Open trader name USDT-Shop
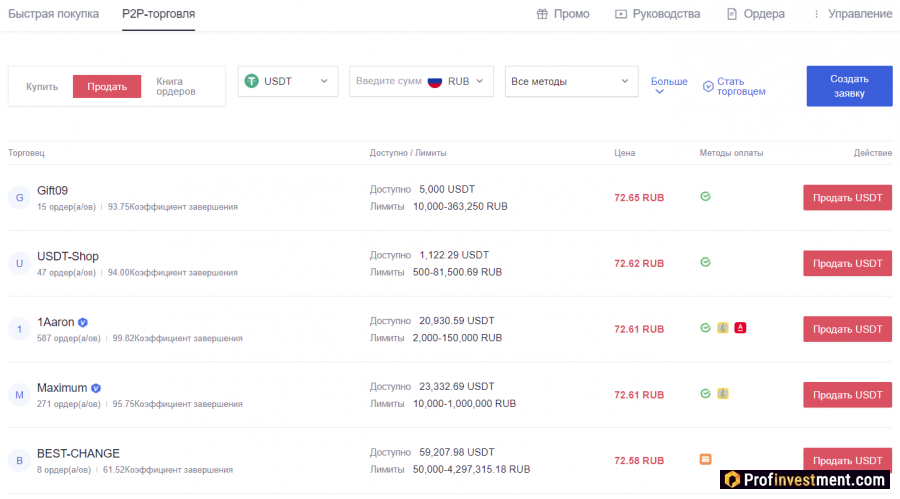 click(x=68, y=256)
